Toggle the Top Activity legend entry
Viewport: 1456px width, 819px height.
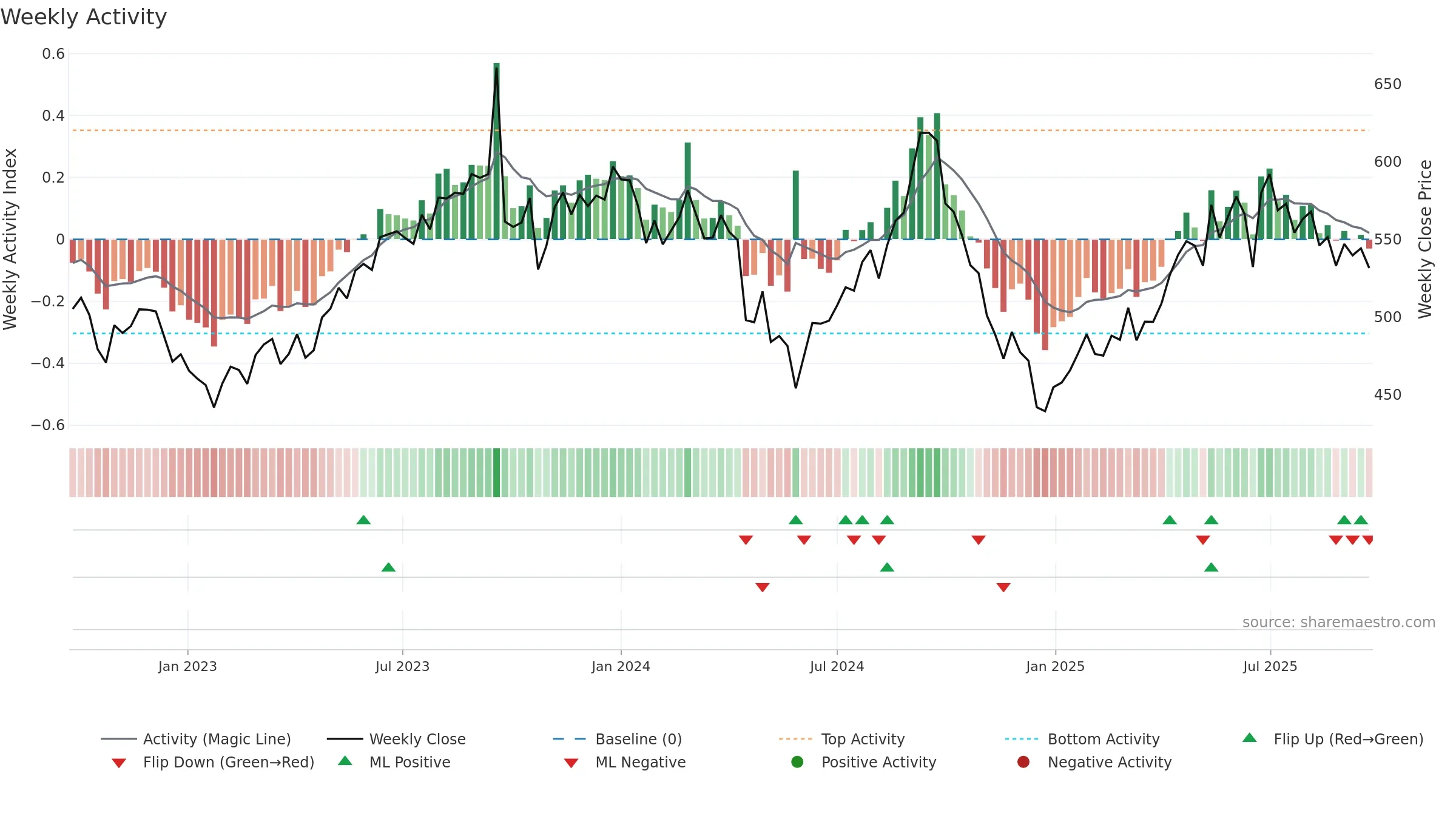(x=841, y=739)
